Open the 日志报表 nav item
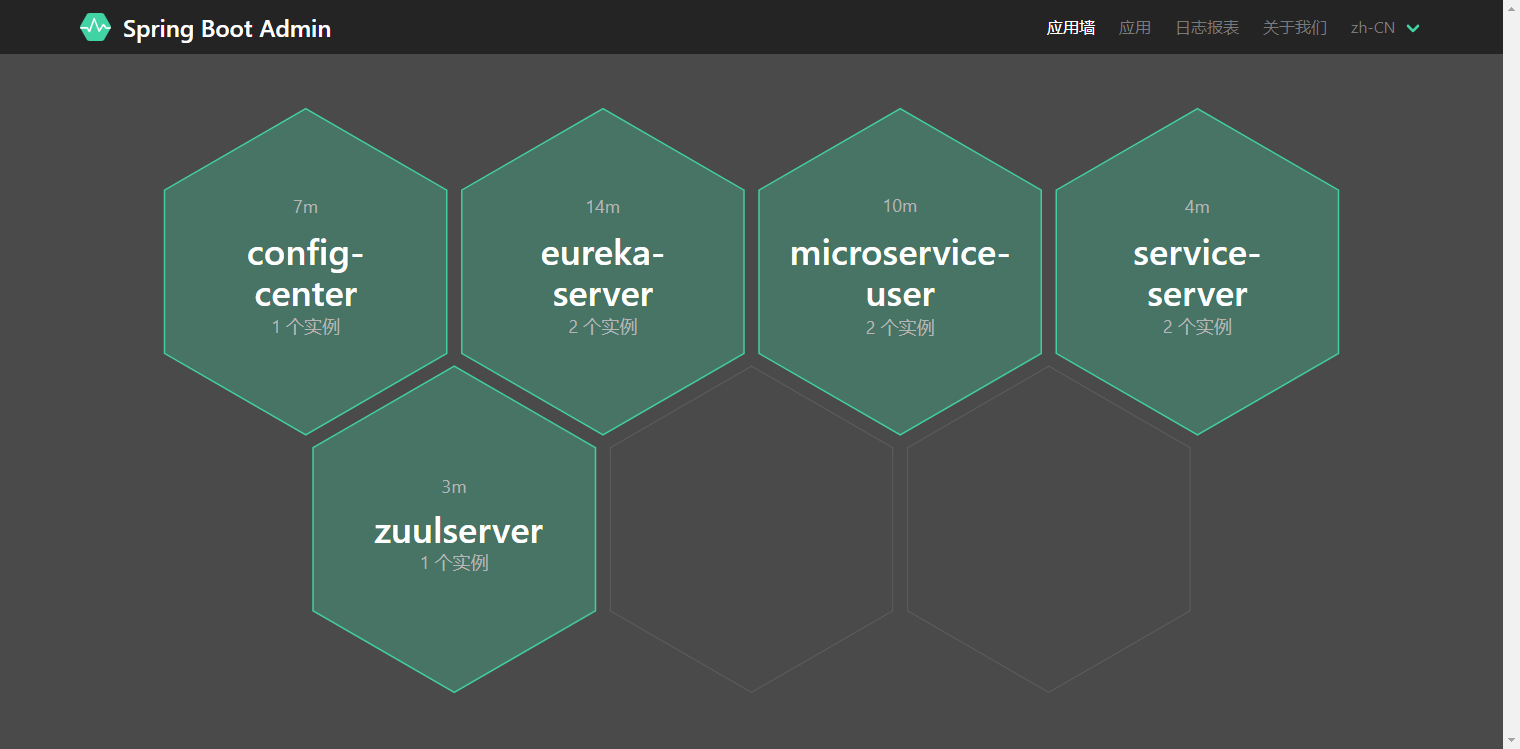 point(1207,28)
